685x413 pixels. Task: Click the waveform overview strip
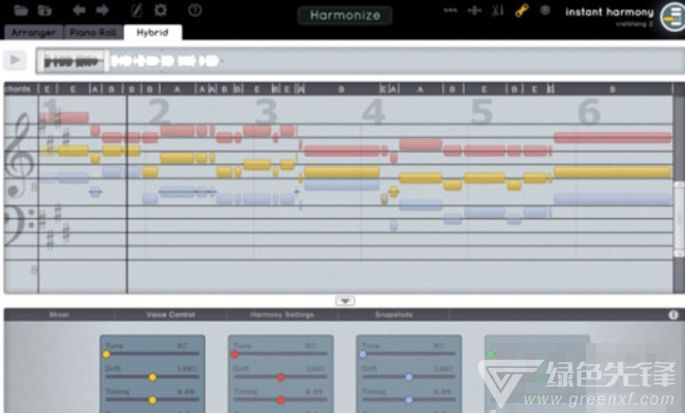tap(360, 60)
